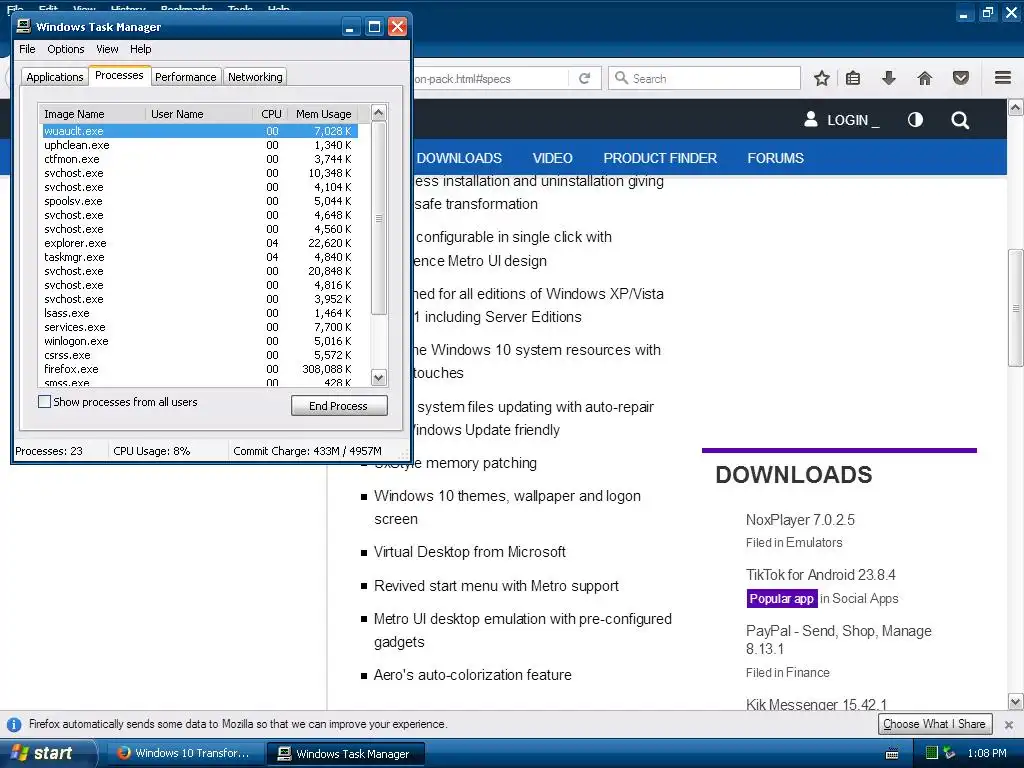Select the Processes tab
The width and height of the screenshot is (1024, 768).
119,75
